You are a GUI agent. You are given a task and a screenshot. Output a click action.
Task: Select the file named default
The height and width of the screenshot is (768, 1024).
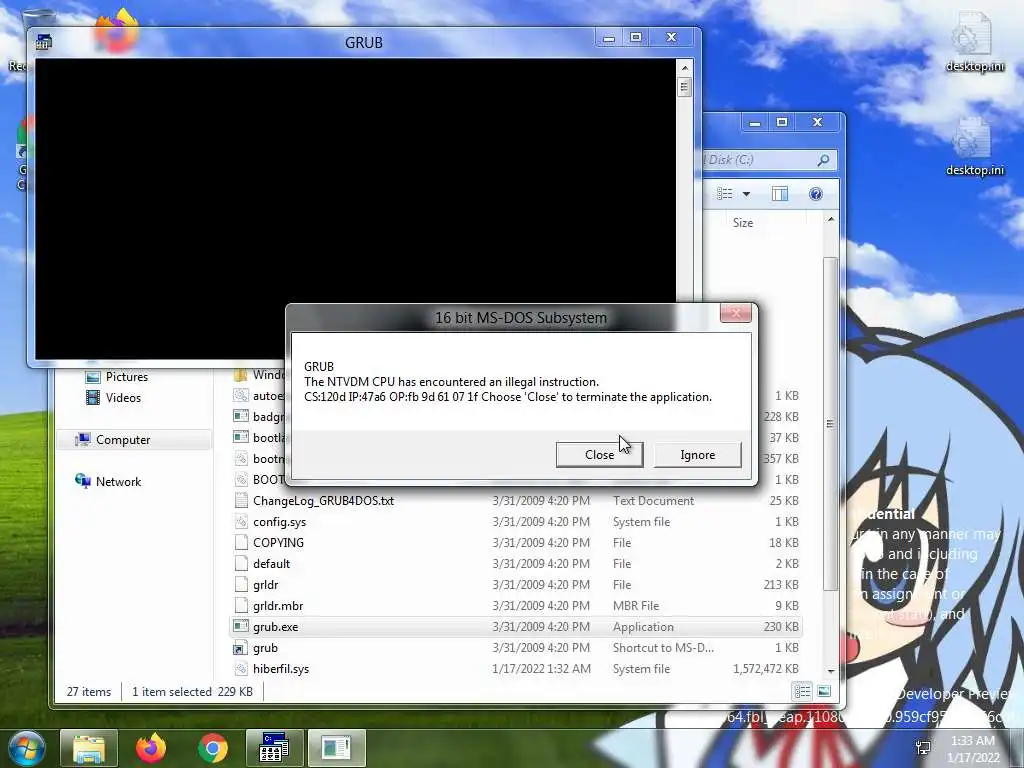516,564
